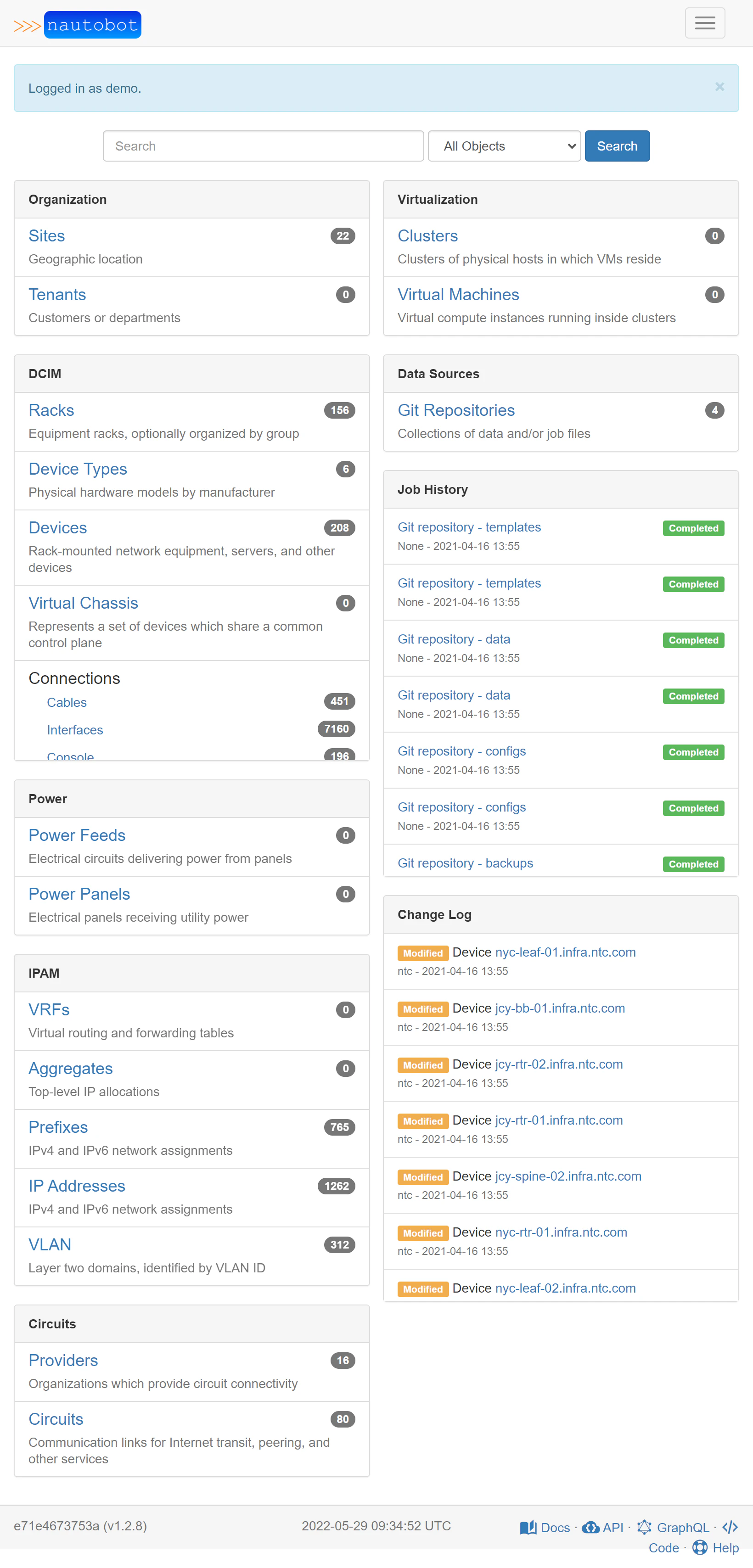Open the 'Git repository - backups' job
This screenshot has height=1568, width=753.
tap(465, 863)
